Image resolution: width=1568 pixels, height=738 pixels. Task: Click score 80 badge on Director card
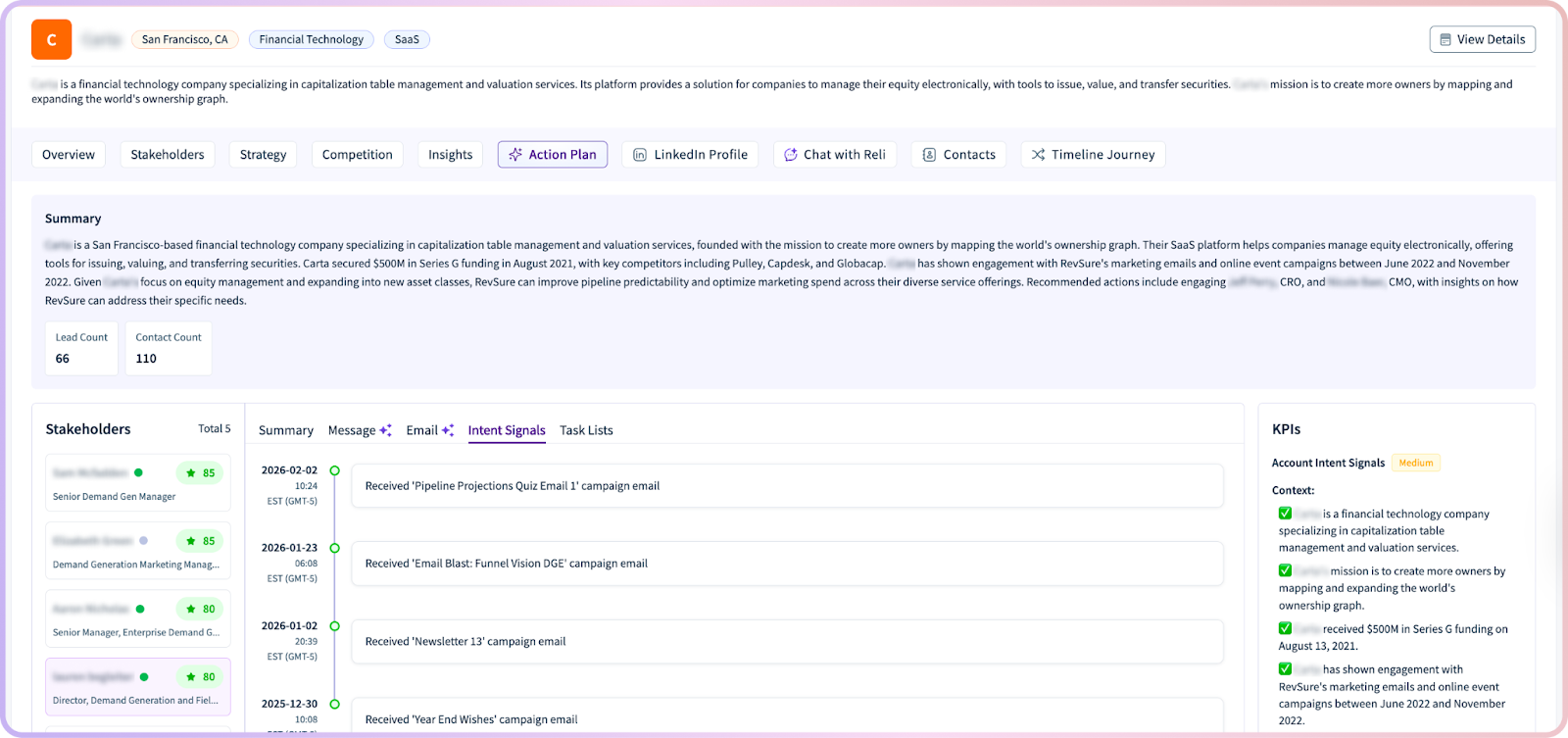[x=200, y=676]
